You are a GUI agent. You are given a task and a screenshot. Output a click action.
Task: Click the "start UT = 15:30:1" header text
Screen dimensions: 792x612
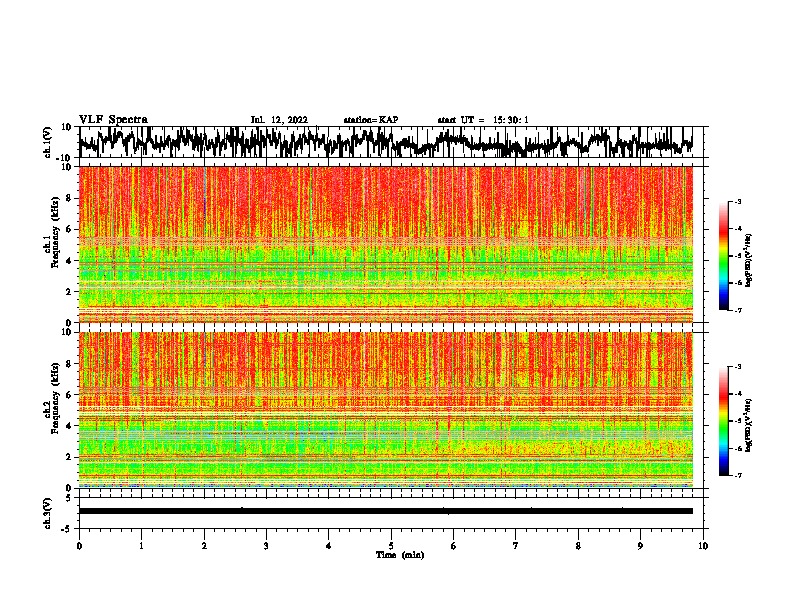pos(483,120)
